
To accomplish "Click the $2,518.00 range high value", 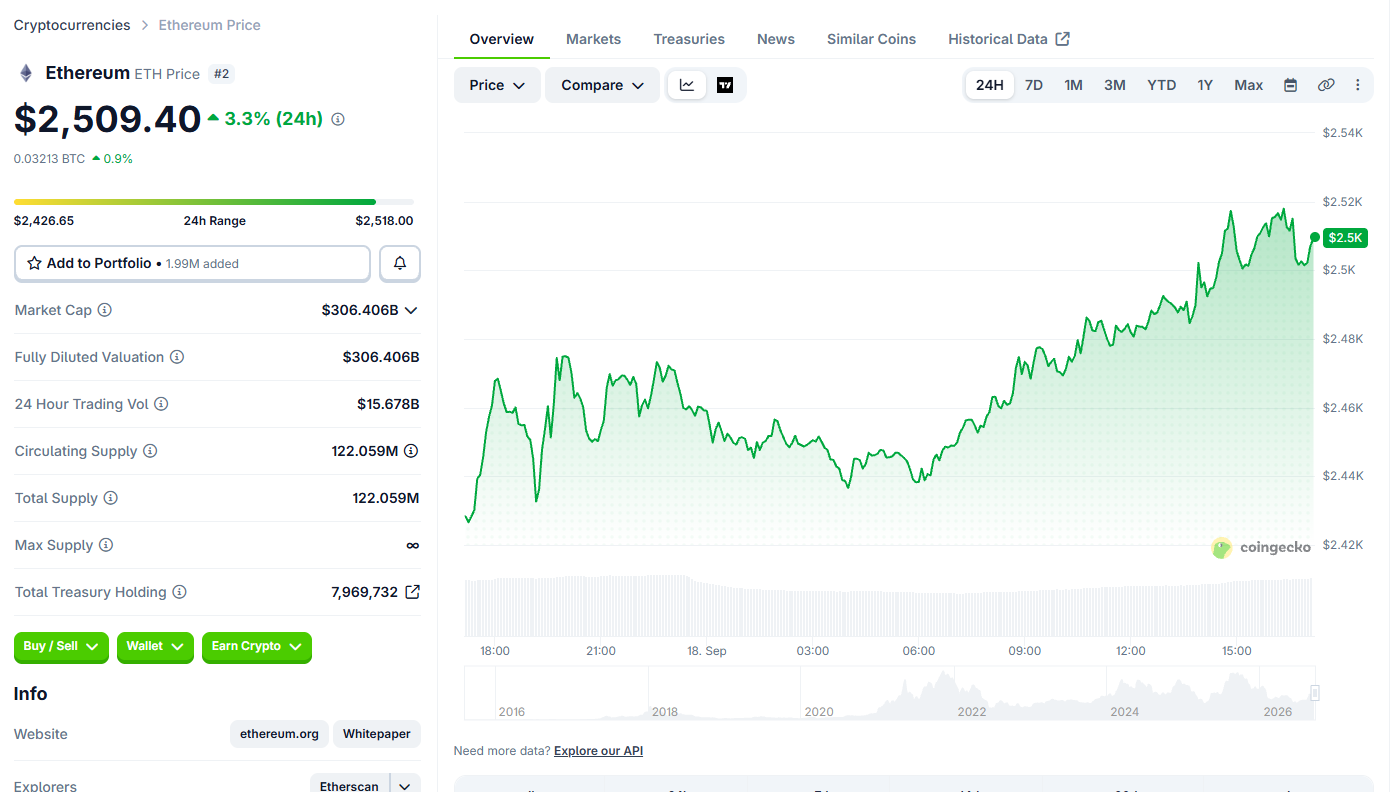I will (x=384, y=221).
